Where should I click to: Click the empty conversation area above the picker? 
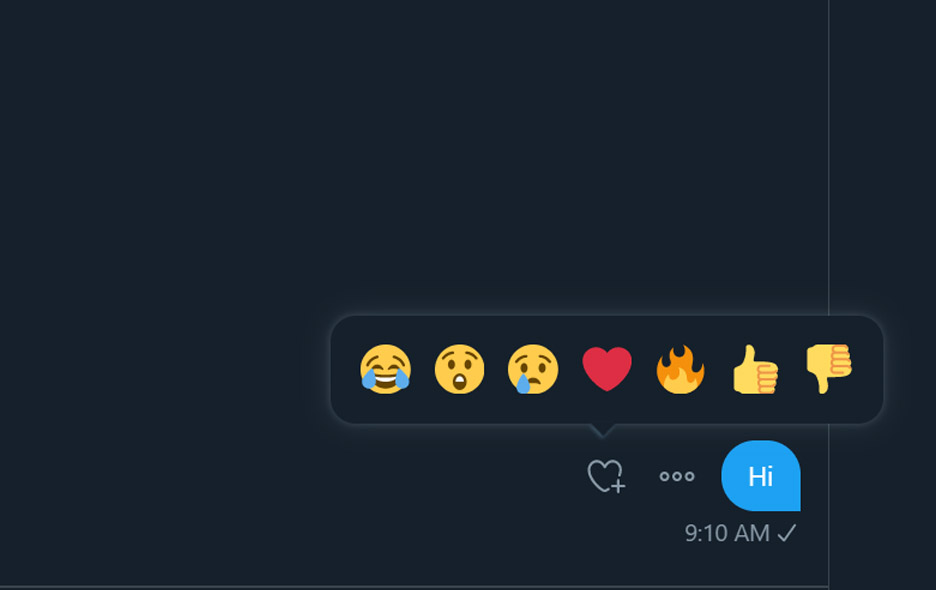(400, 150)
